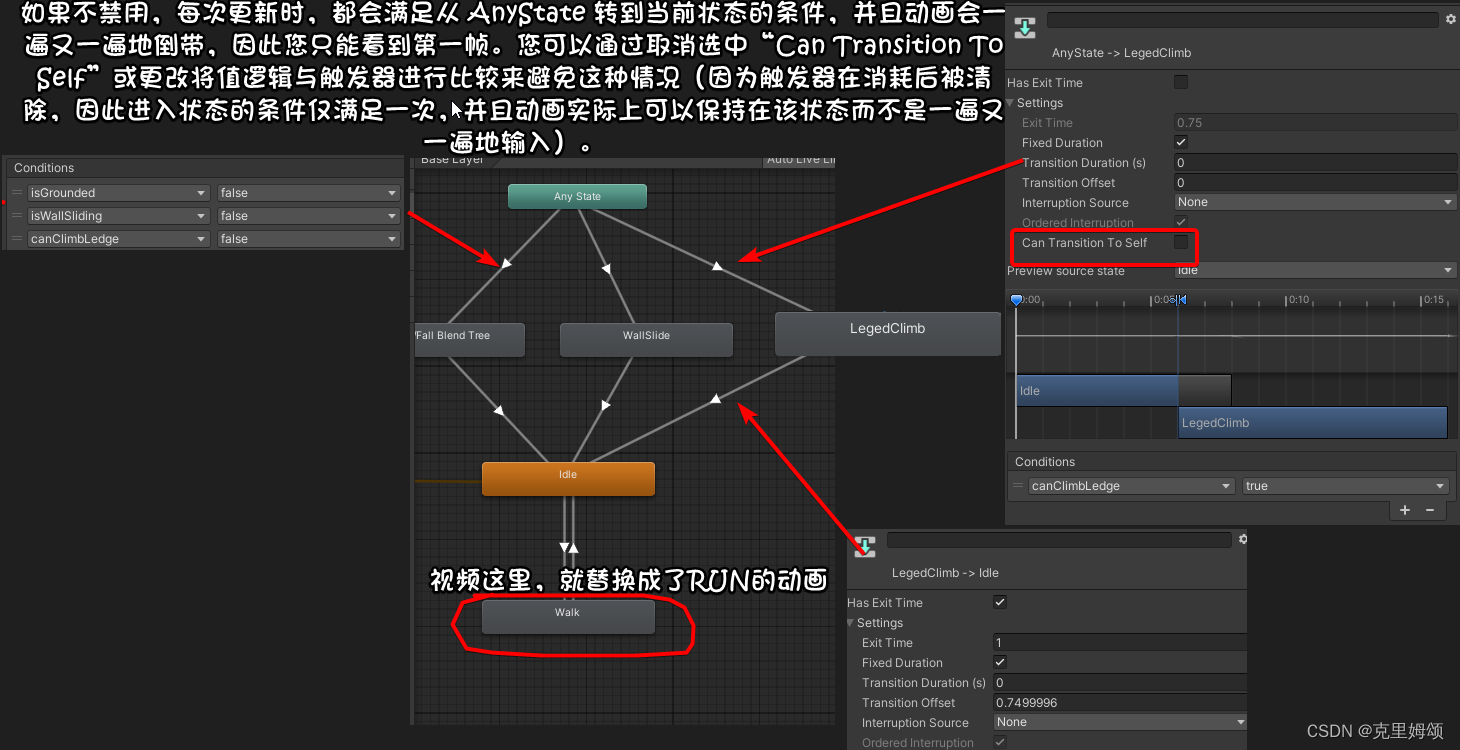Open the canClimbLedge parameter dropdown set to false
The height and width of the screenshot is (750, 1460).
click(x=119, y=239)
